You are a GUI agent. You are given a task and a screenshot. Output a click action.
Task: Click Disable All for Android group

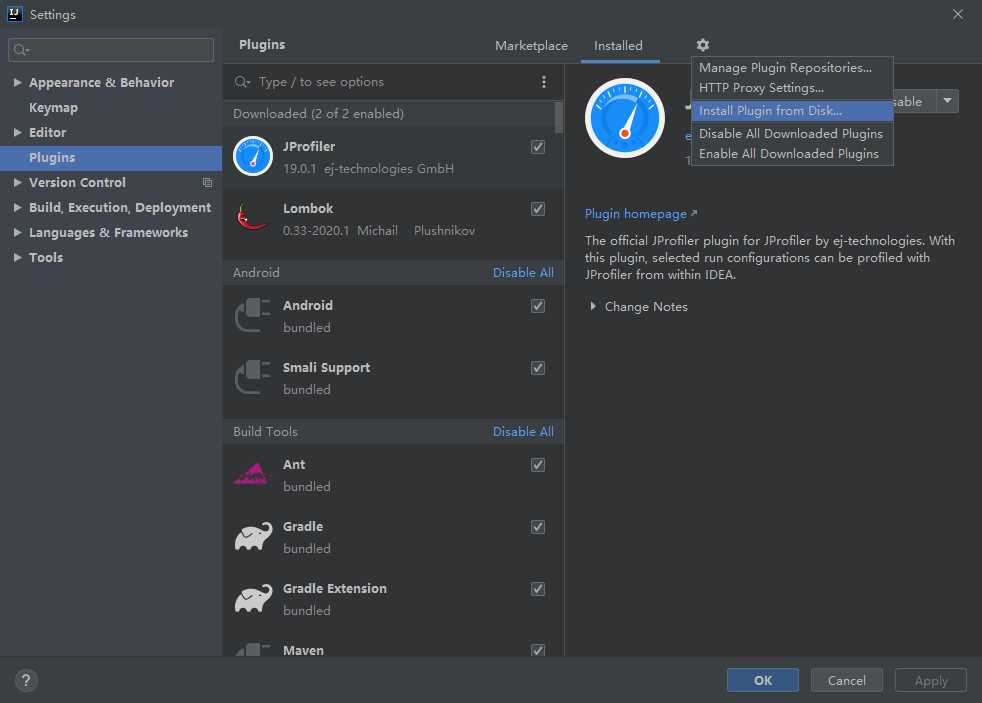pos(523,273)
